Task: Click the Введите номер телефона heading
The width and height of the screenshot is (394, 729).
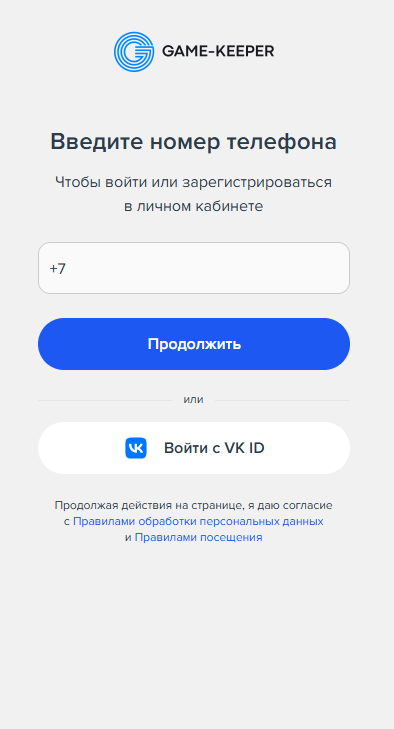Action: (194, 142)
